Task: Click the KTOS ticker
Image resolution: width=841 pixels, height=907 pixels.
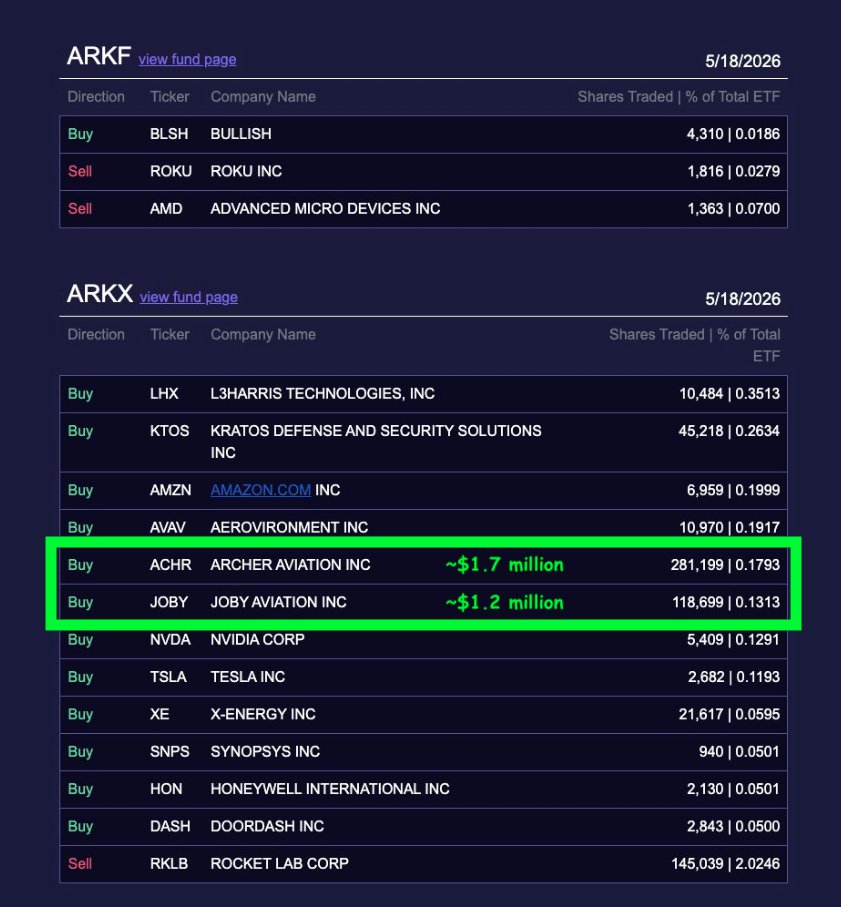Action: pos(169,431)
